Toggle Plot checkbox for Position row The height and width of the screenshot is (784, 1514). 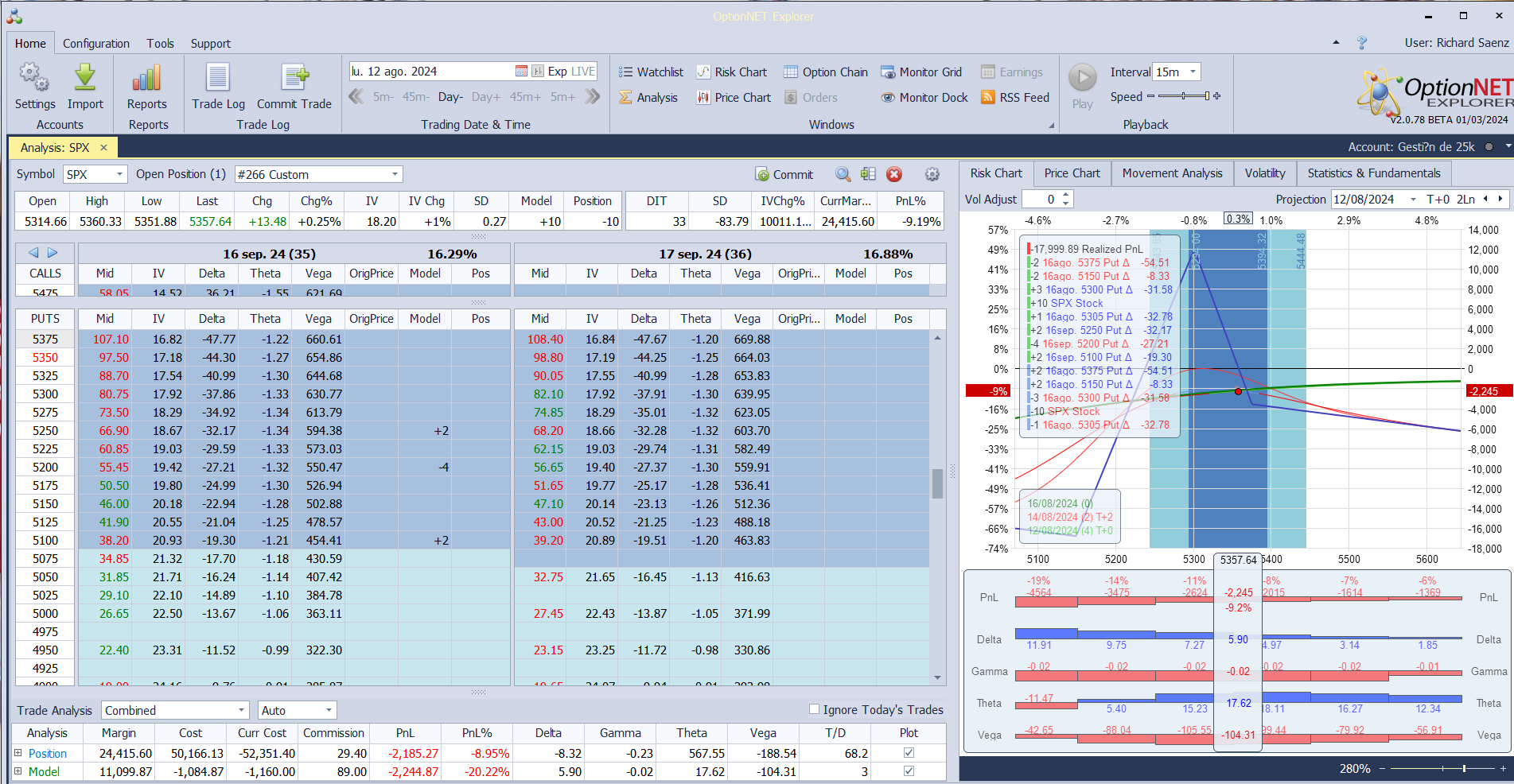click(909, 753)
